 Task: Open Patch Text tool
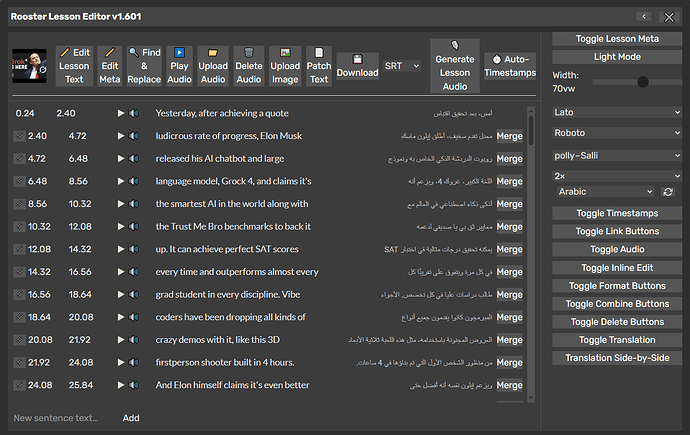tap(319, 66)
